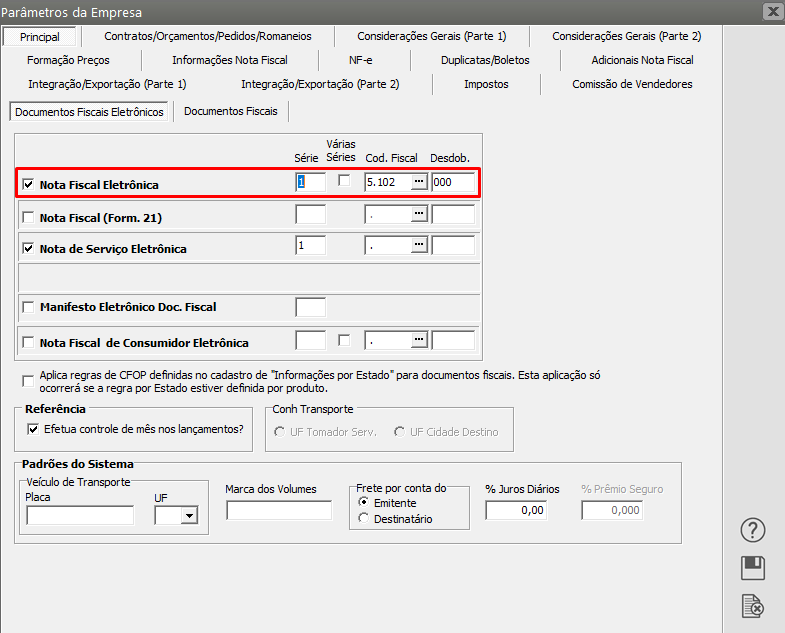Close the Parâmetros da Empresa window
Image resolution: width=785 pixels, height=633 pixels.
[x=771, y=12]
